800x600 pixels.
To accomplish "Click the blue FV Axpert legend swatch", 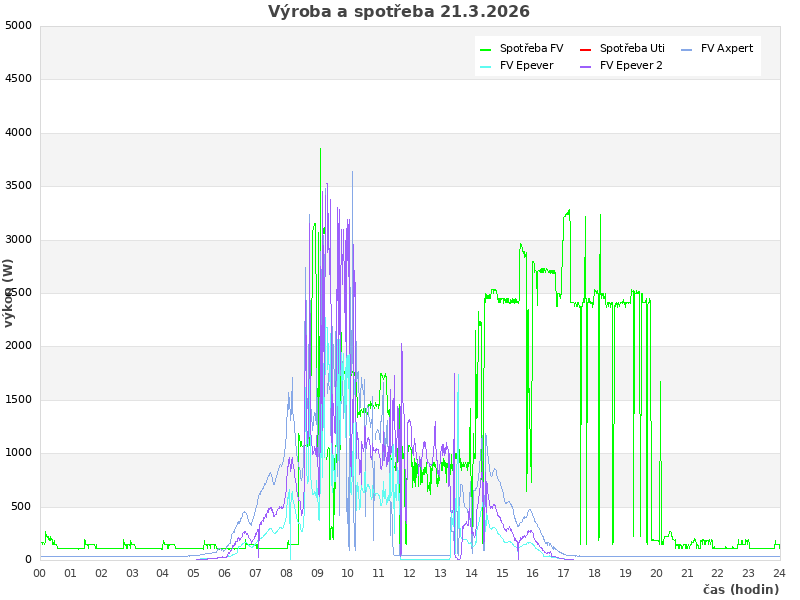I will (687, 49).
